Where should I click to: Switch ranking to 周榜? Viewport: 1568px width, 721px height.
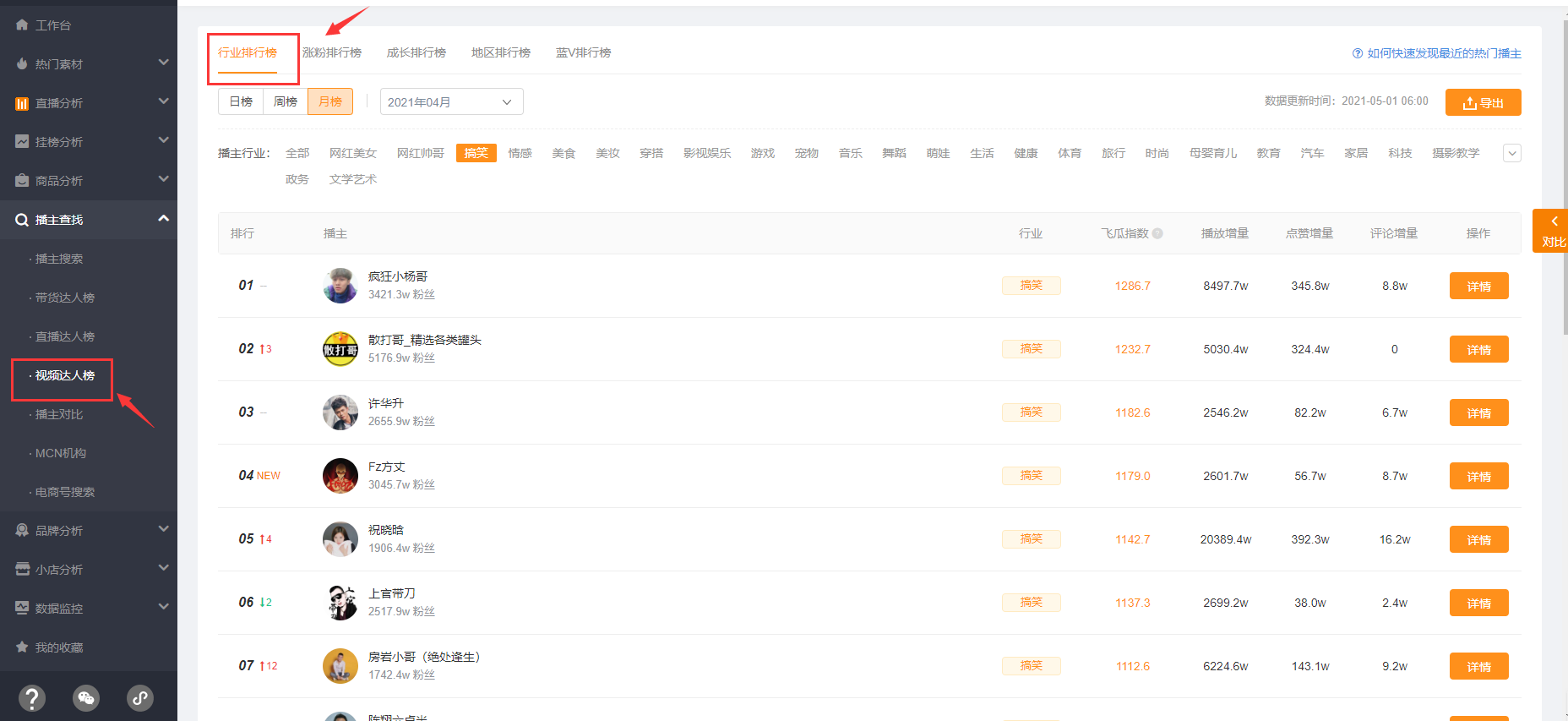(x=286, y=101)
